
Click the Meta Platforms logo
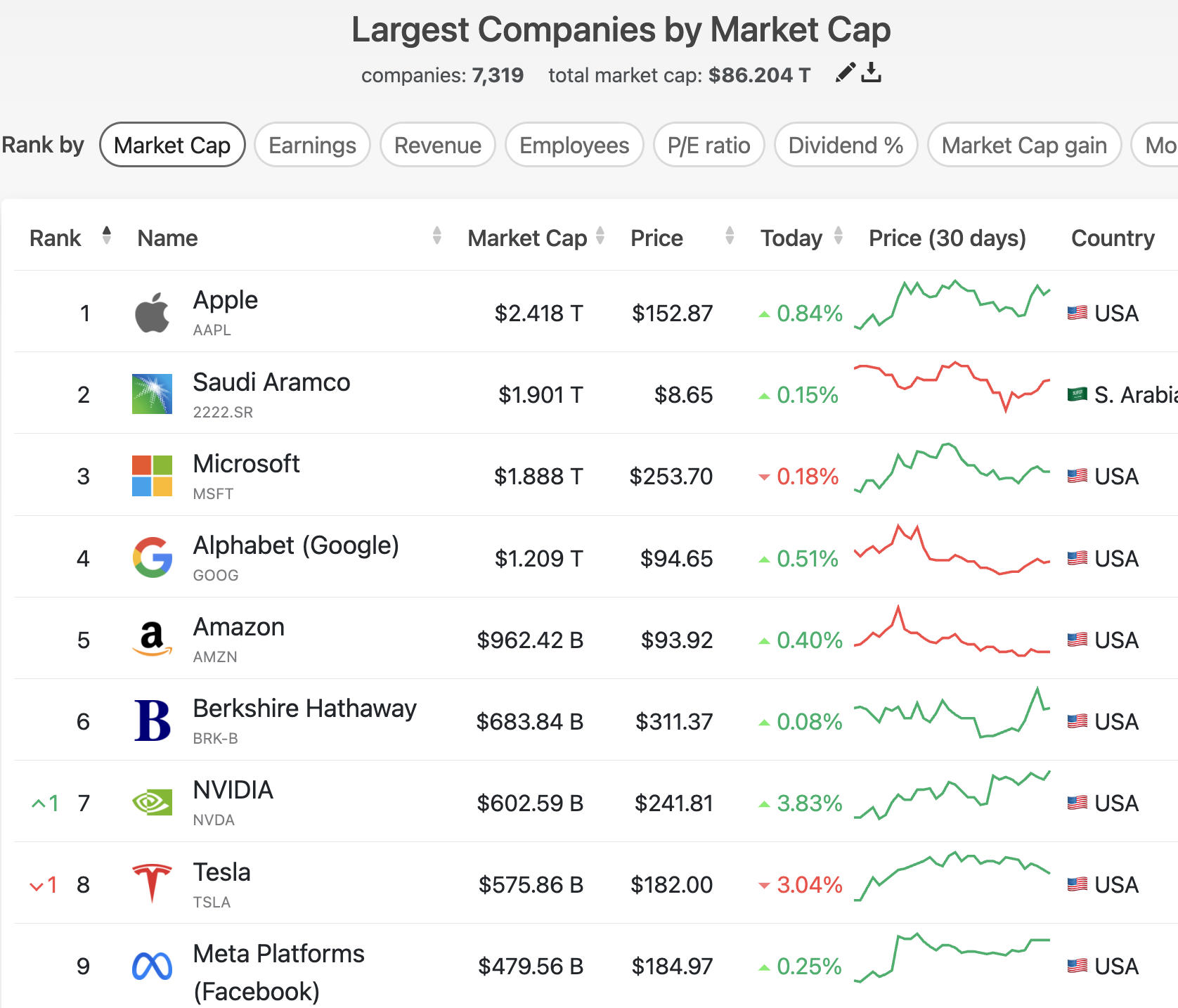(x=152, y=967)
